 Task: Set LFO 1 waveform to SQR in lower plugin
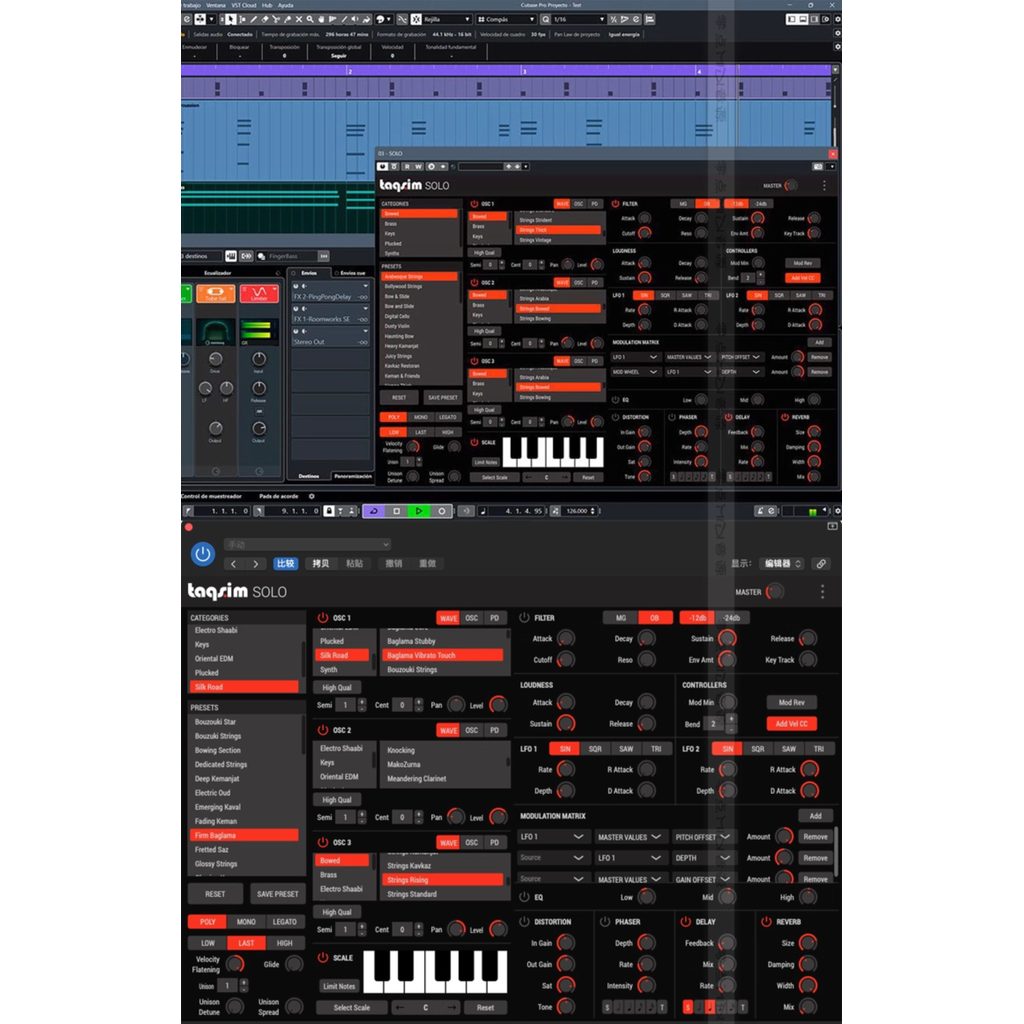595,748
